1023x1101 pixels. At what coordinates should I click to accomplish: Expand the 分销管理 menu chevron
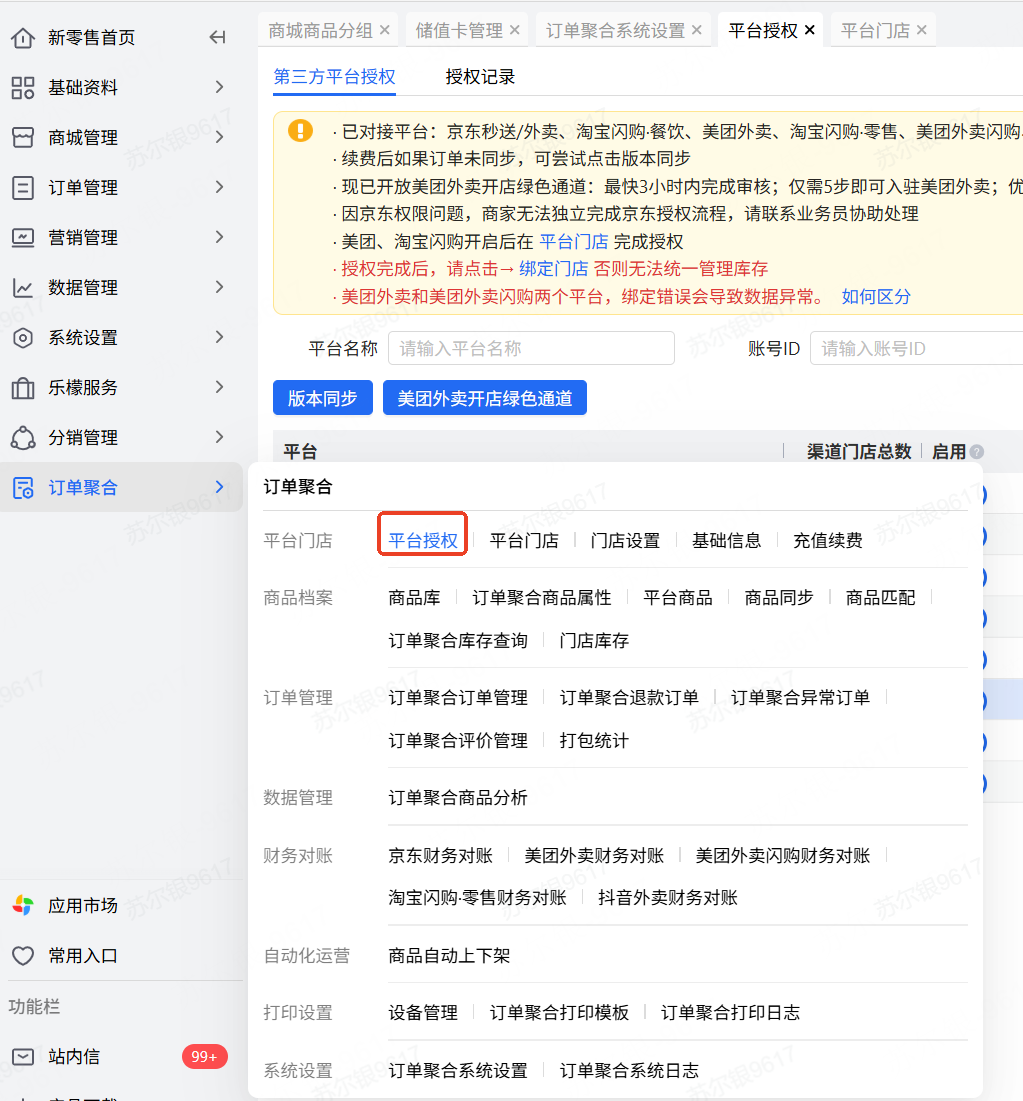(220, 437)
